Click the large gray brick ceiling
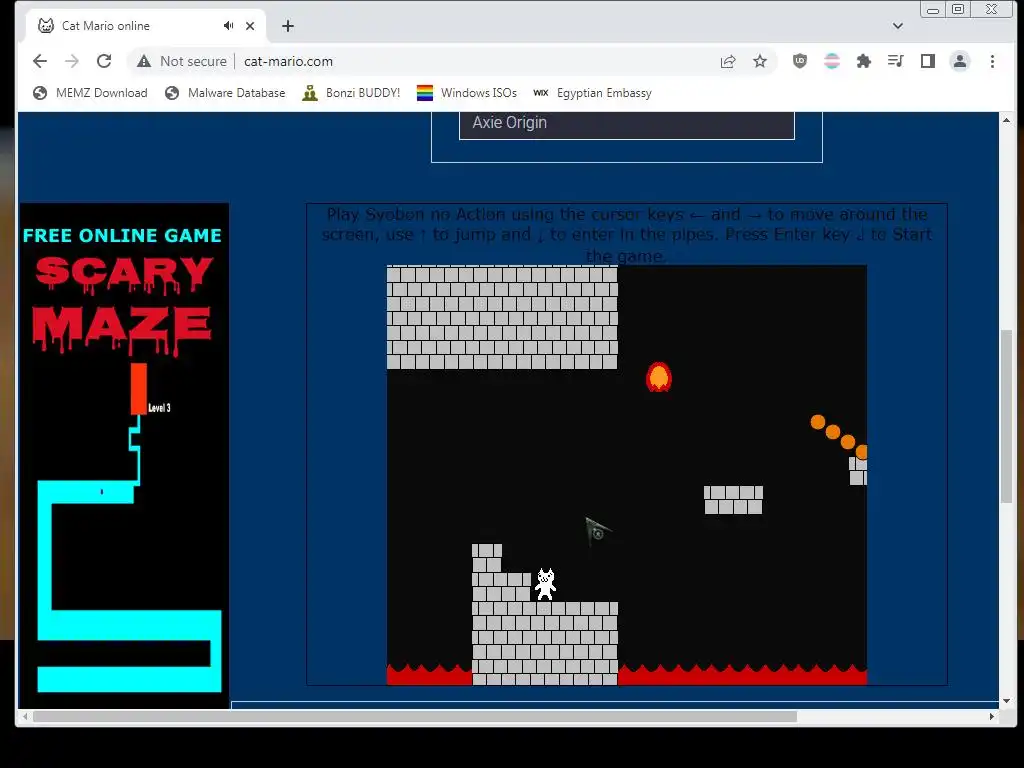 [x=502, y=317]
